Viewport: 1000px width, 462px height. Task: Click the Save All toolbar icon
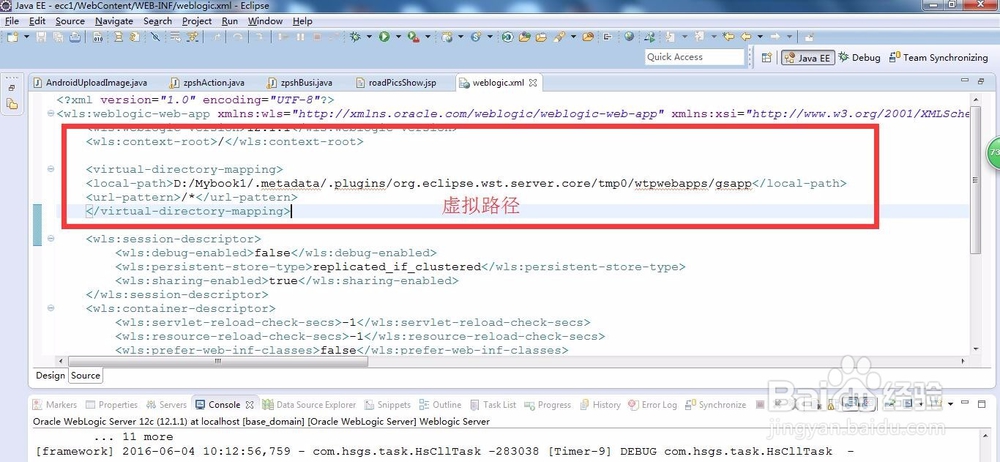click(x=58, y=37)
